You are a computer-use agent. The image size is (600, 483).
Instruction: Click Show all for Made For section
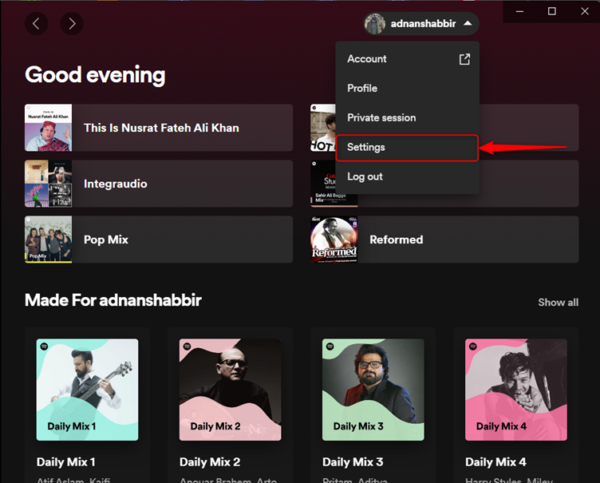pyautogui.click(x=558, y=302)
